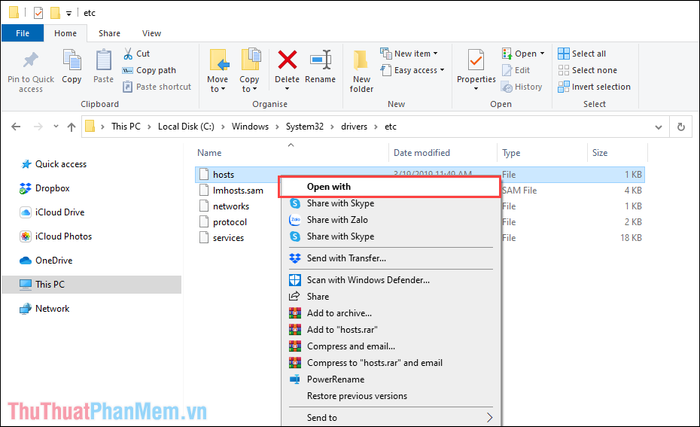Open recent locations dropdown arrow

tap(56, 126)
